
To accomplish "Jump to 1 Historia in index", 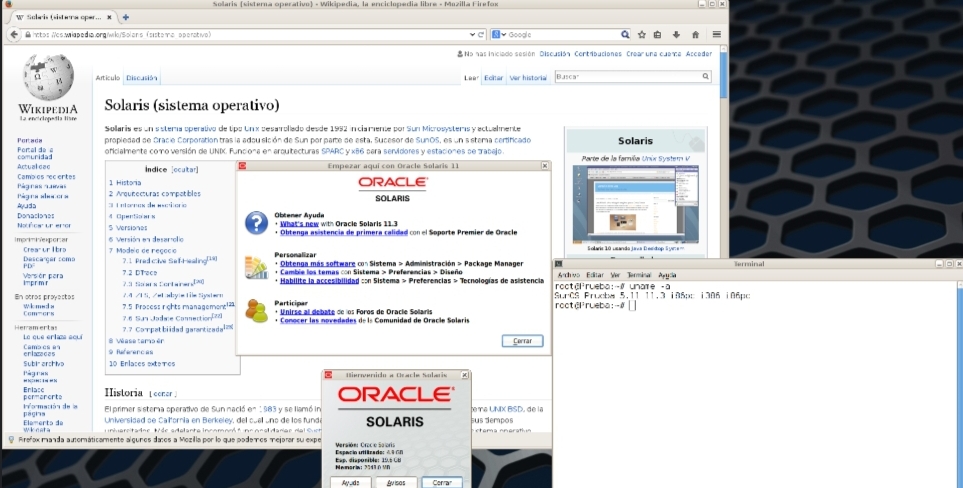I will [x=125, y=182].
